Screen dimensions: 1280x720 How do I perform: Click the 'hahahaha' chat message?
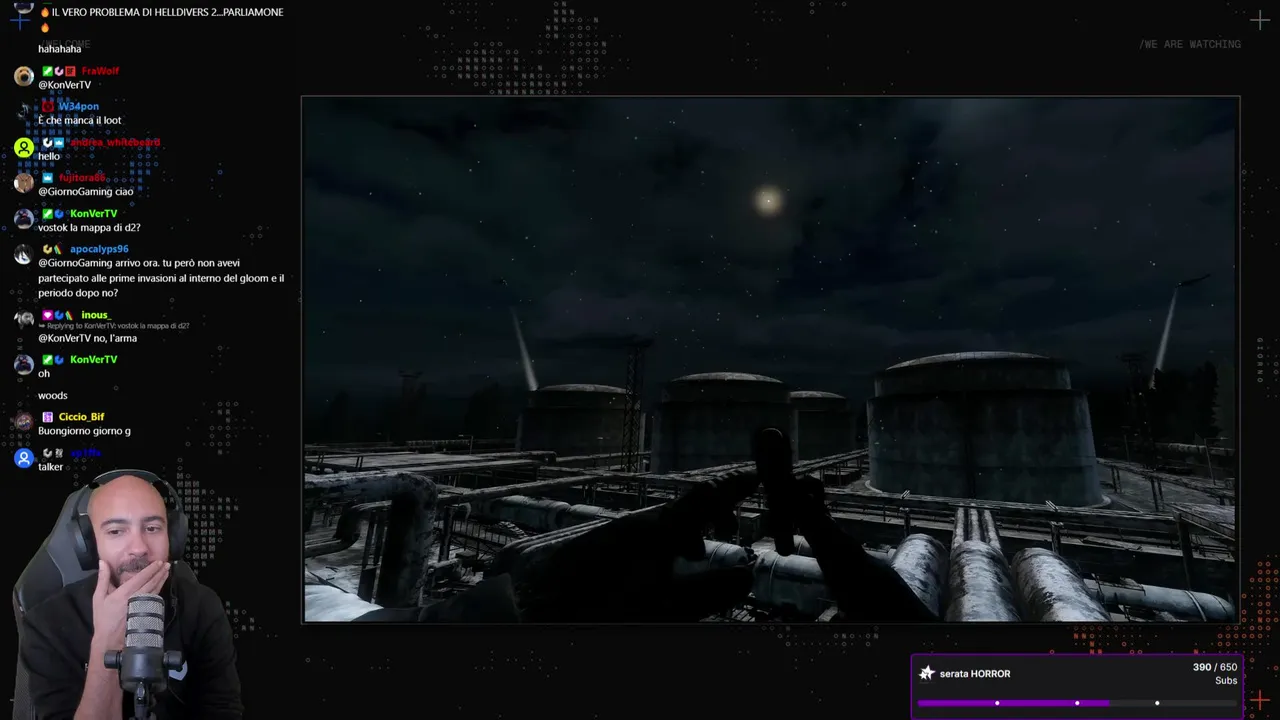pos(60,49)
